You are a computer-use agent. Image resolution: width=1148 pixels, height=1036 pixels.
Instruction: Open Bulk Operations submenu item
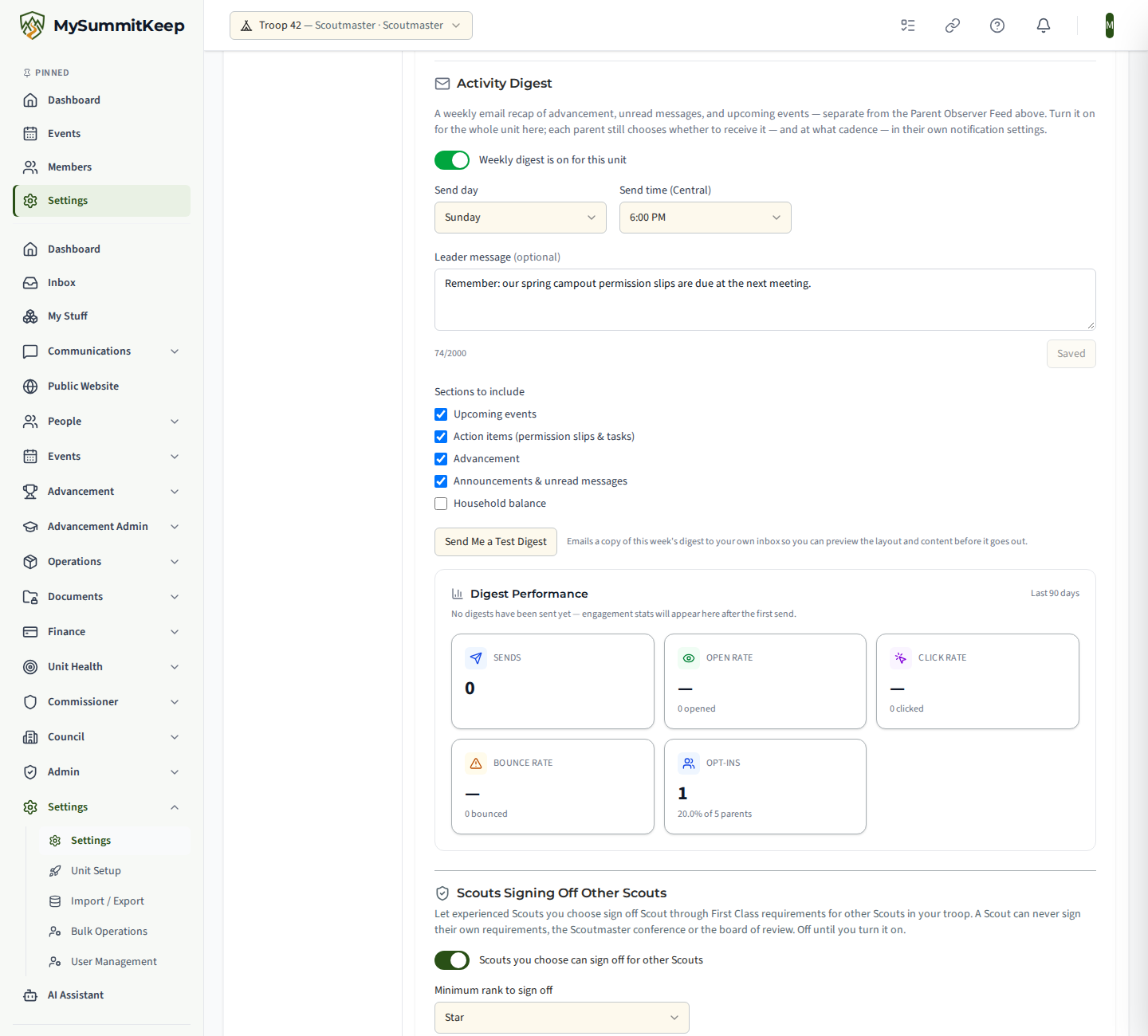[115, 932]
